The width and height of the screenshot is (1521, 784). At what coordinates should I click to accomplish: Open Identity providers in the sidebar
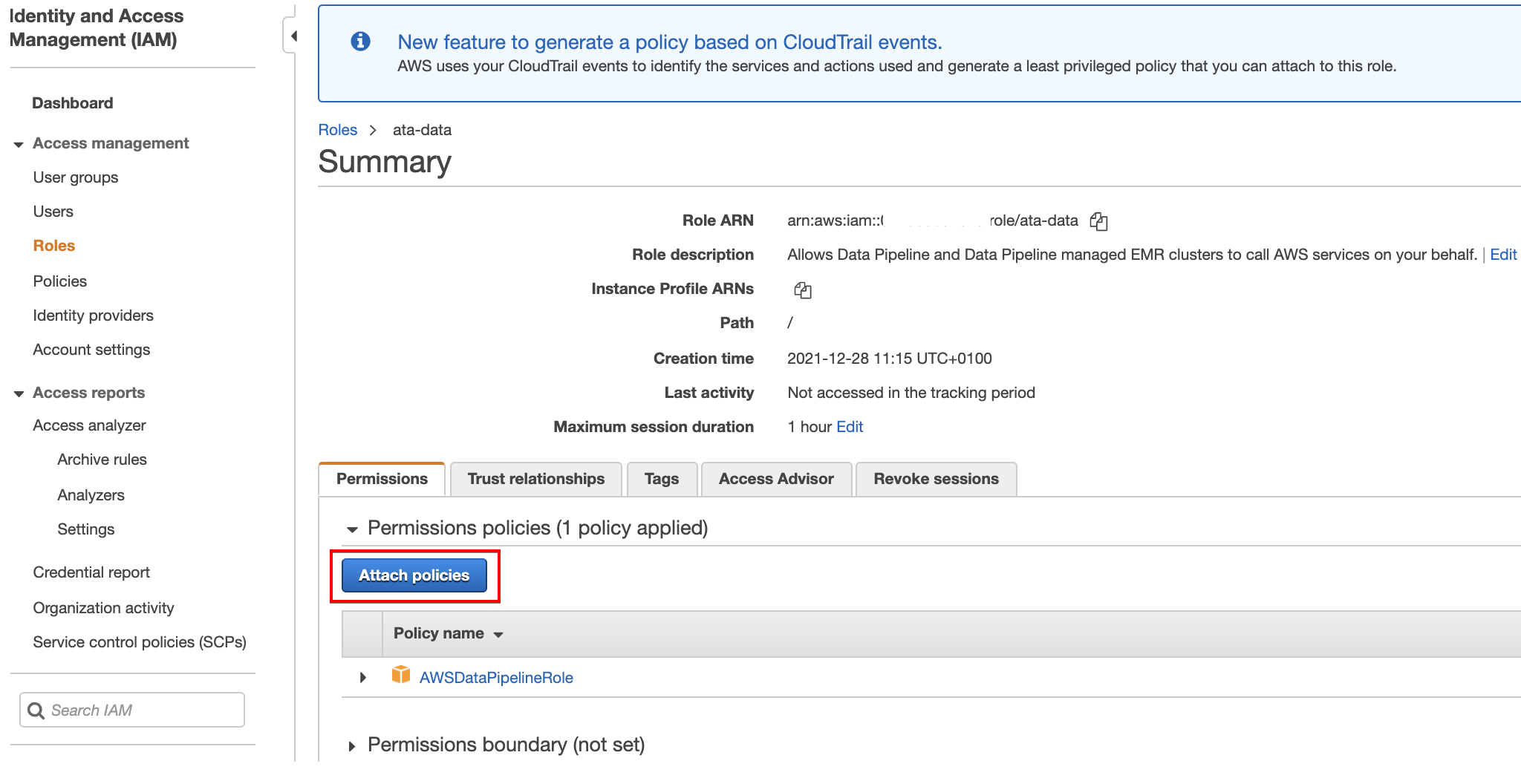point(94,316)
